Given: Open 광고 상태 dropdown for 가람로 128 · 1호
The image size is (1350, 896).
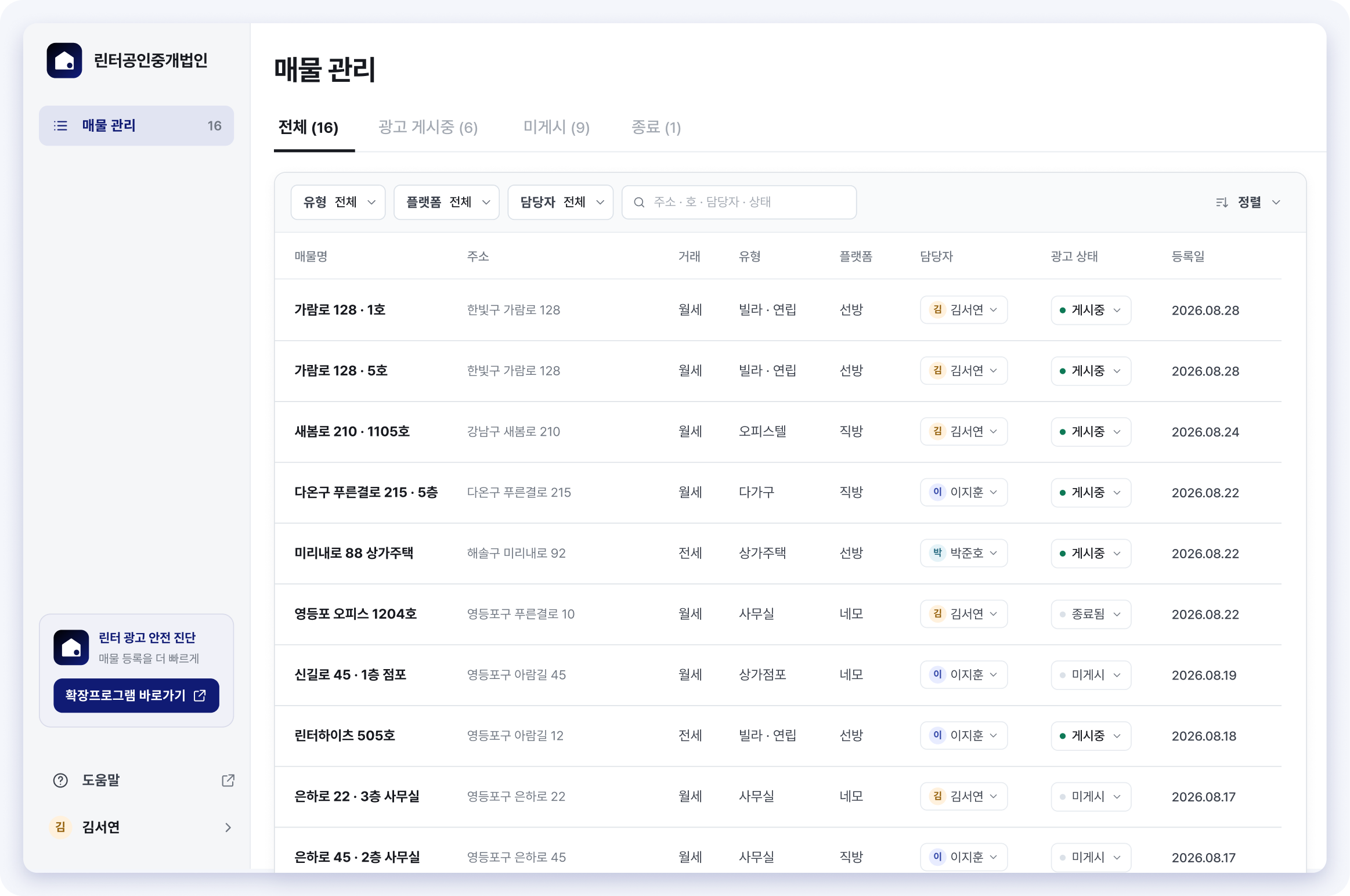Looking at the screenshot, I should pos(1091,310).
